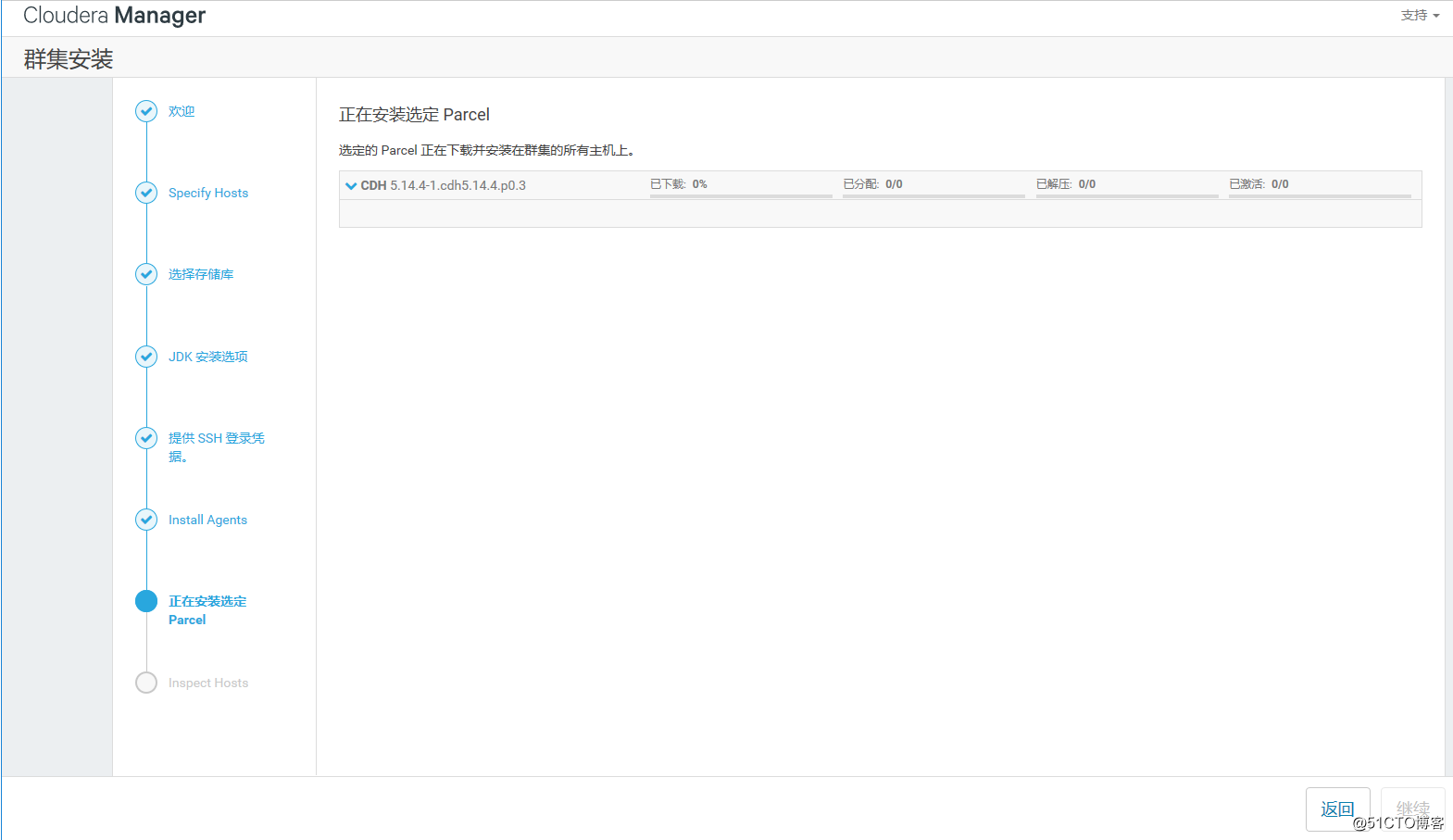
Task: Click the JDK 安装选项 step checkmark icon
Action: pos(146,357)
